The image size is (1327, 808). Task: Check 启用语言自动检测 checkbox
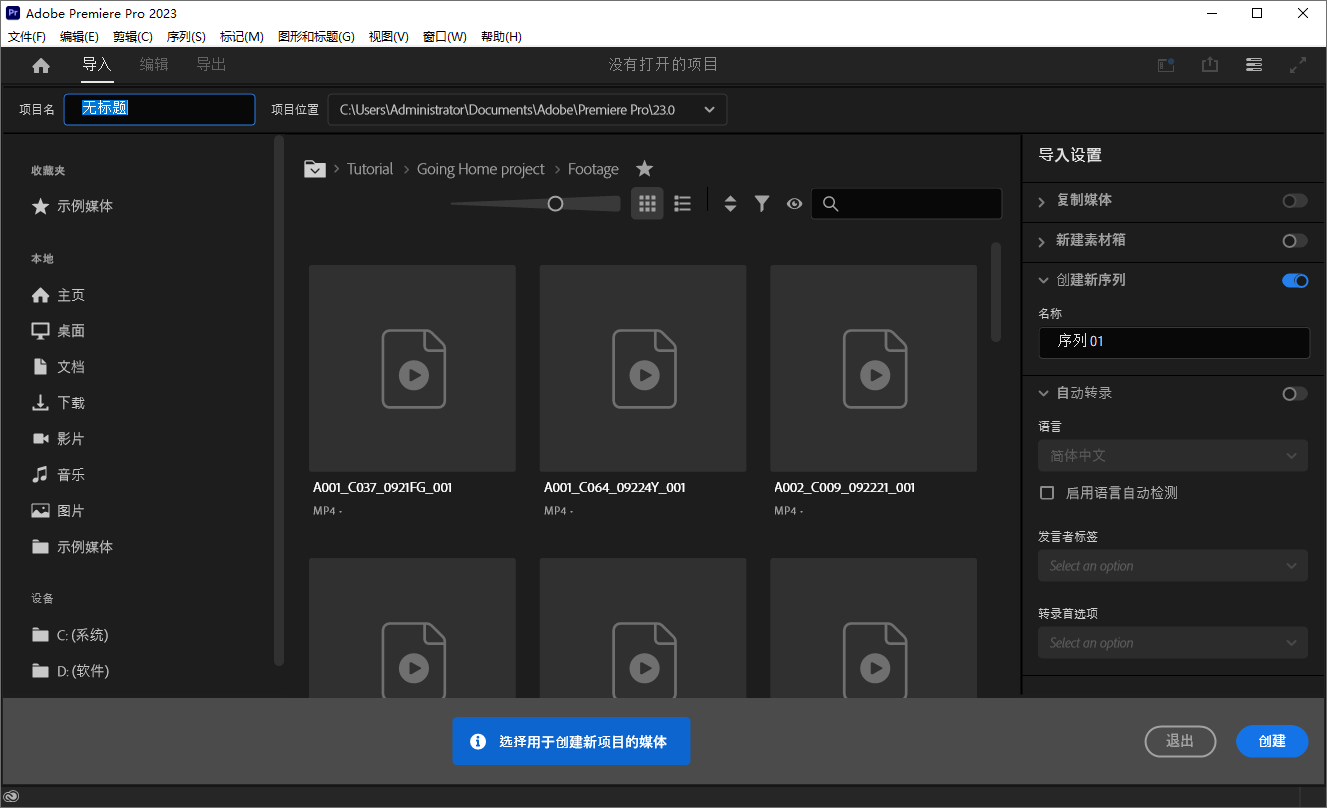coord(1047,492)
